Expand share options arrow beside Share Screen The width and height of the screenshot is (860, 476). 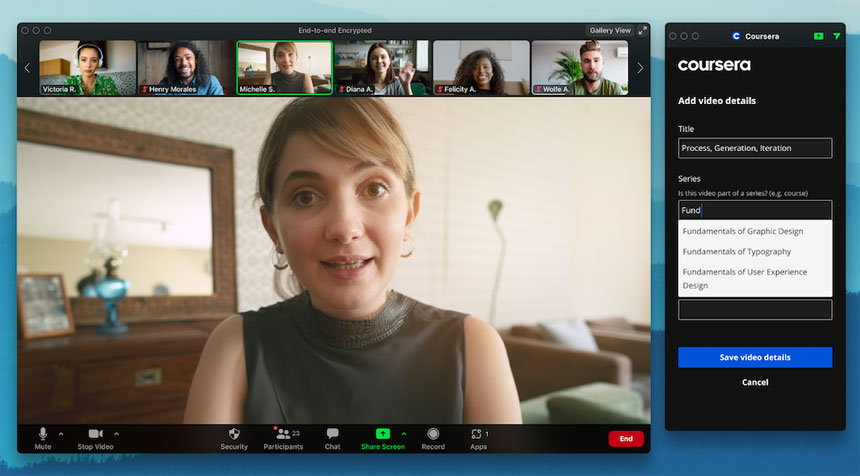(403, 434)
